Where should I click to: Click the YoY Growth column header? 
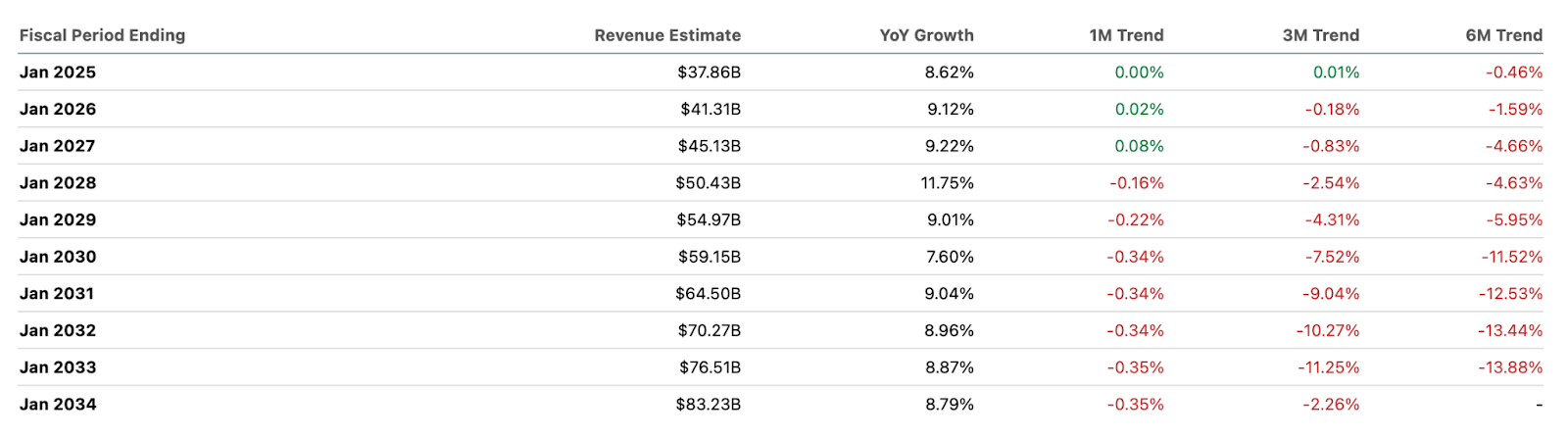(926, 35)
